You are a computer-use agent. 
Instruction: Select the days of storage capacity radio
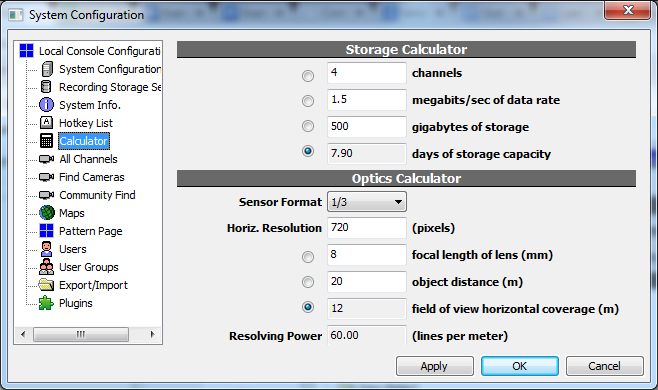[x=308, y=151]
